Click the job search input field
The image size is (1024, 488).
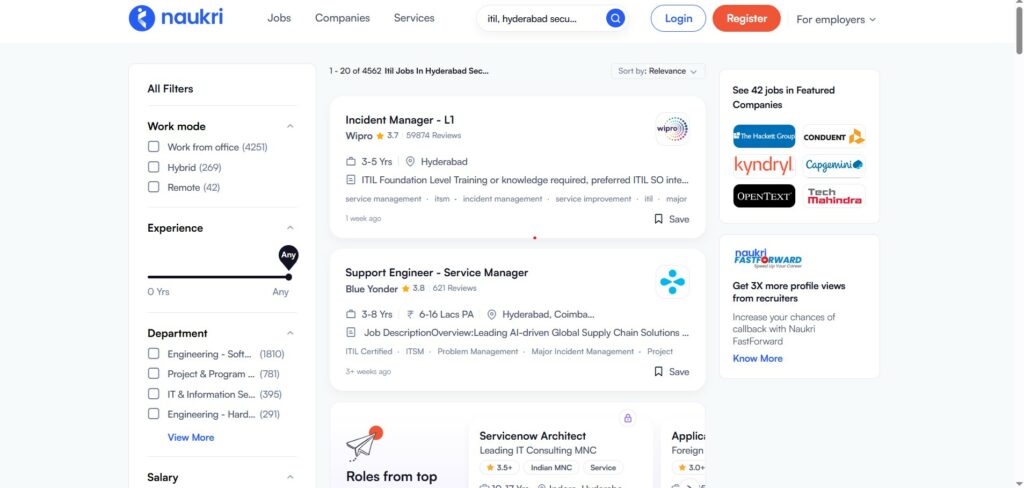click(x=541, y=19)
